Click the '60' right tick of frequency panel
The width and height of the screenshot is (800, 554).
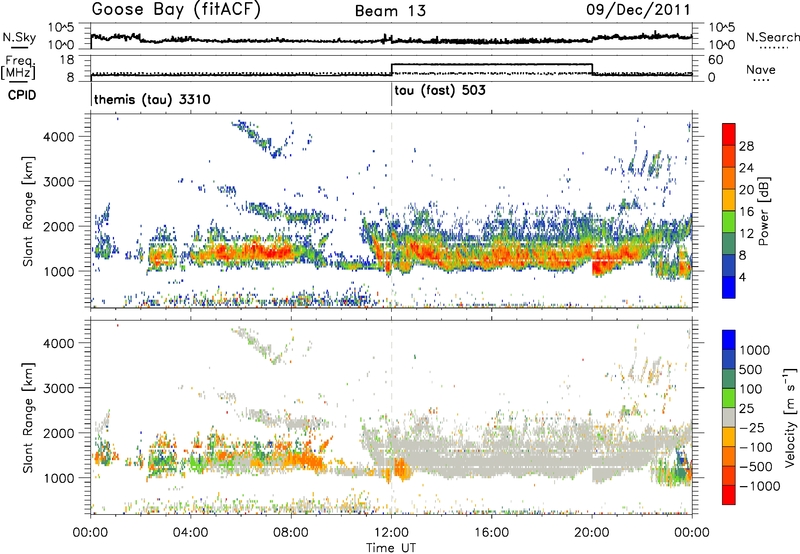pyautogui.click(x=715, y=60)
